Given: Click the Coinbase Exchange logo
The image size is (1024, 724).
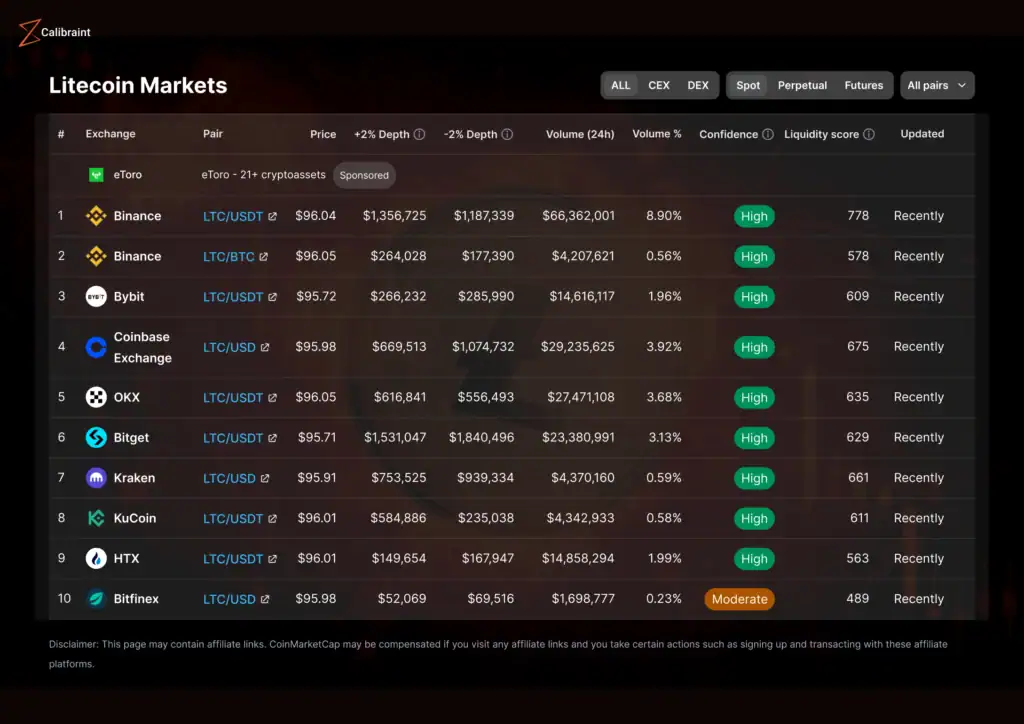Looking at the screenshot, I should 96,347.
